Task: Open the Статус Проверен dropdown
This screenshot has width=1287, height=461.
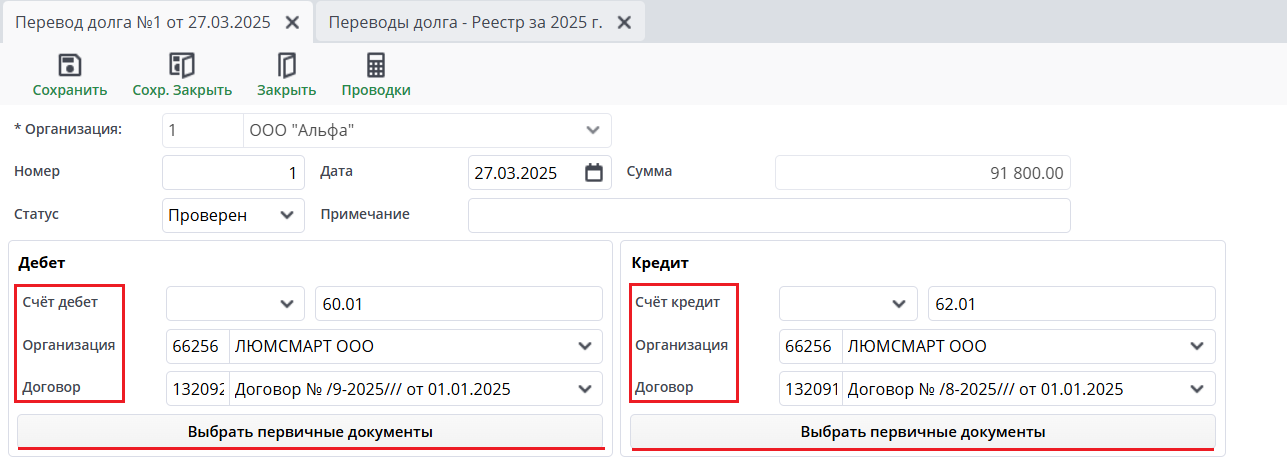Action: [288, 215]
